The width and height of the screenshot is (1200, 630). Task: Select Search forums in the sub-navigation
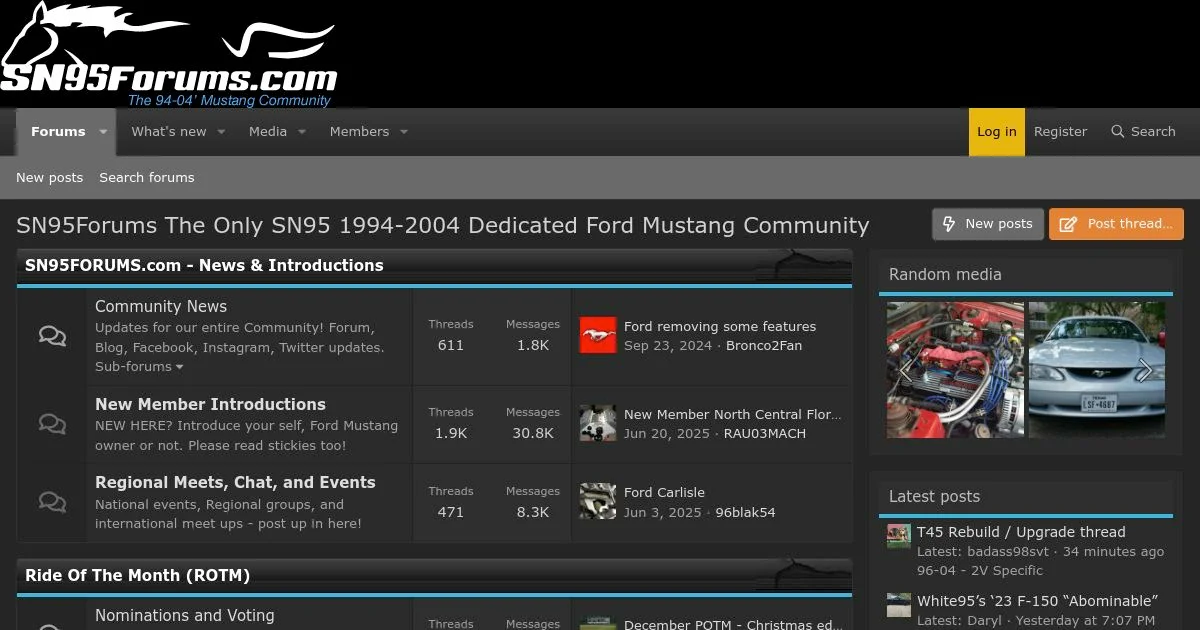tap(147, 178)
